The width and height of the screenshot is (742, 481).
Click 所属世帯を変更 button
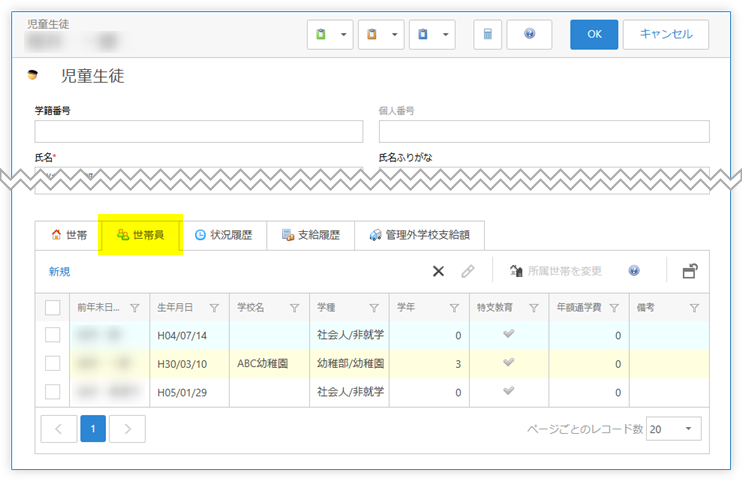556,271
